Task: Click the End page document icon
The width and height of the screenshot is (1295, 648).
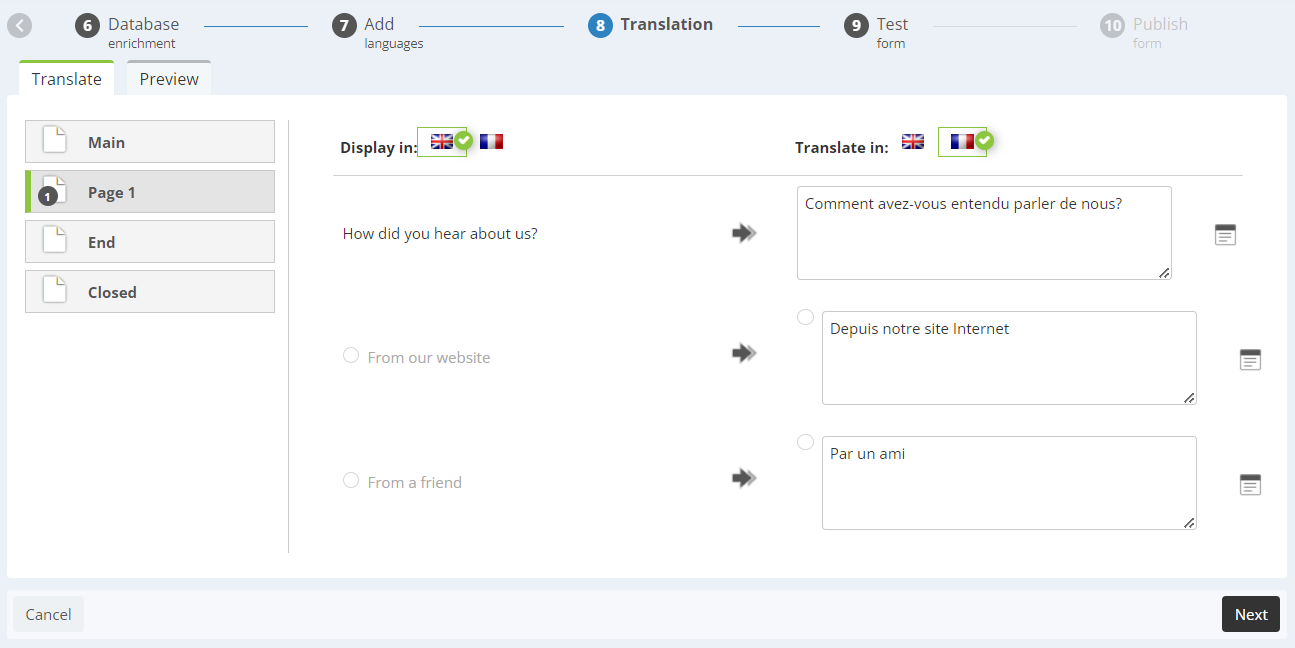Action: coord(54,240)
